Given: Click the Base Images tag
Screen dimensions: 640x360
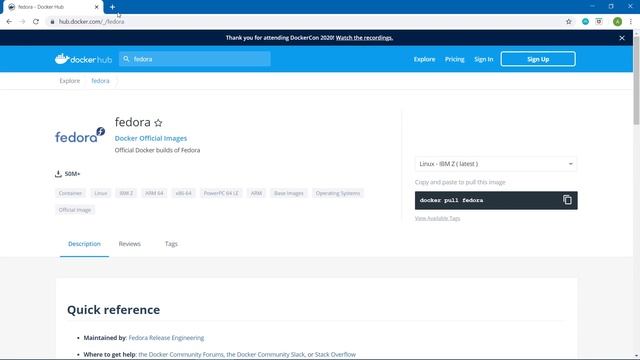Looking at the screenshot, I should click(x=289, y=193).
